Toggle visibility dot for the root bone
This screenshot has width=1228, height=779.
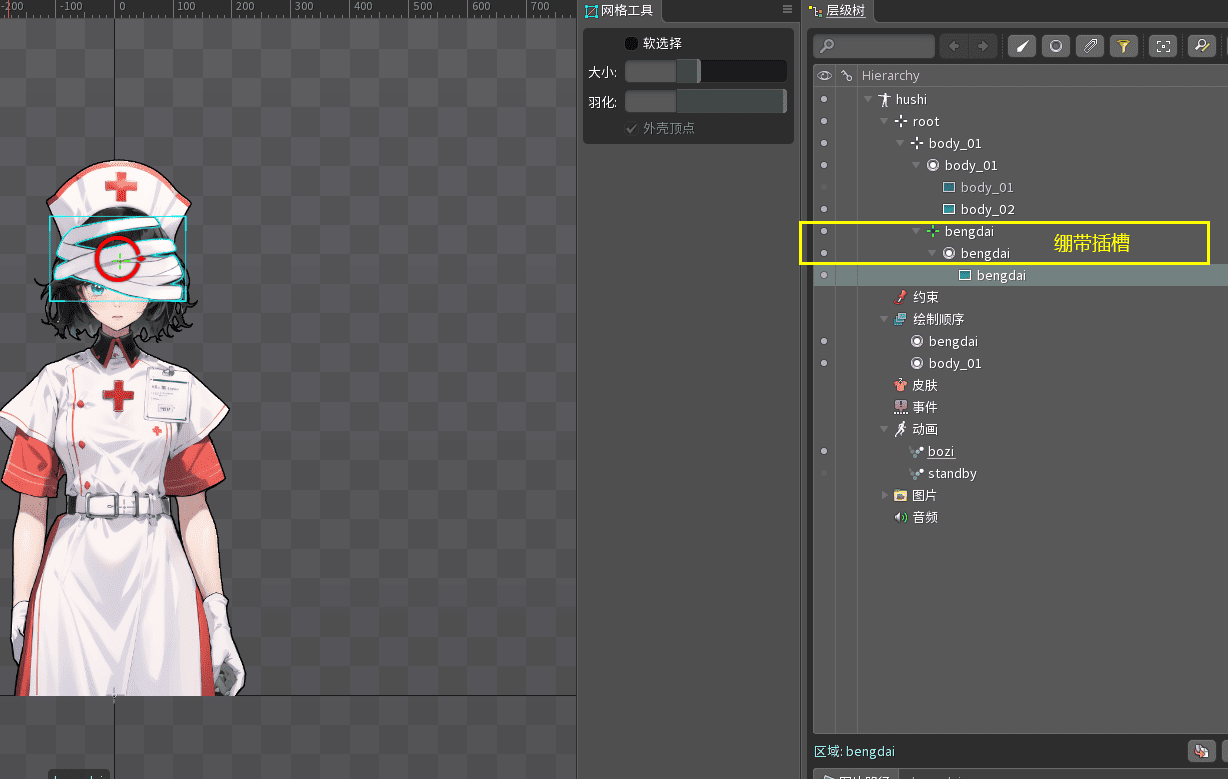tap(824, 122)
